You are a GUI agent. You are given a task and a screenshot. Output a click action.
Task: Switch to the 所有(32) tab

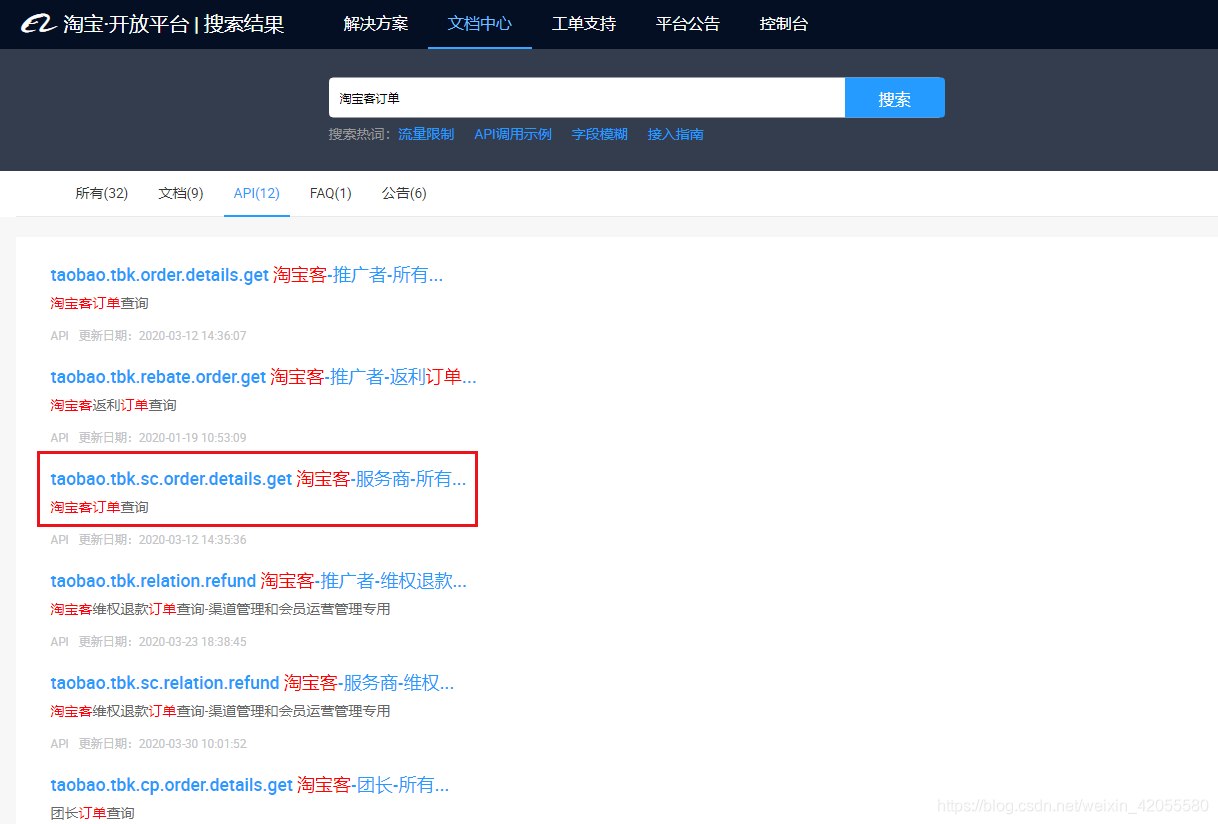click(102, 193)
